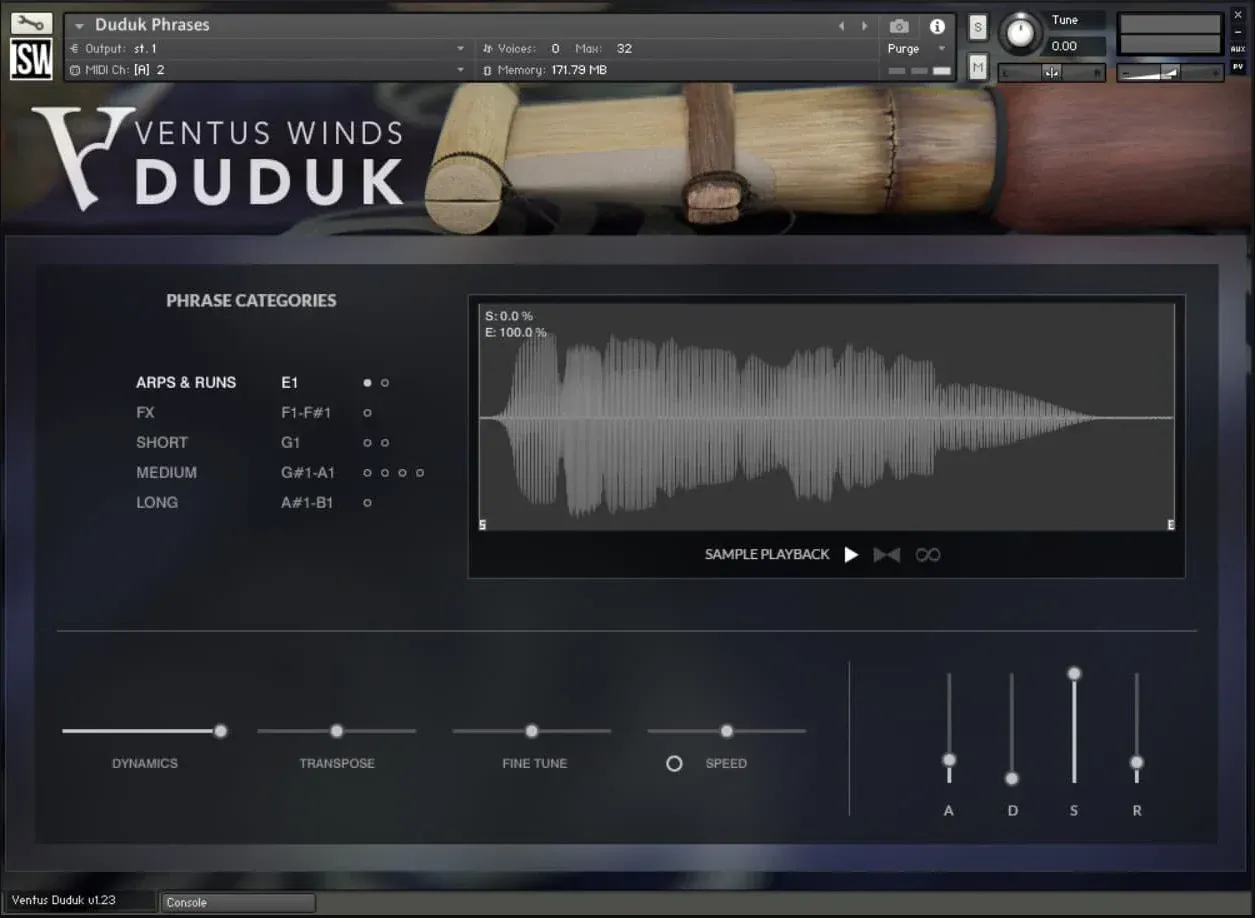This screenshot has width=1255, height=918.
Task: Select first dot in SHORT row
Action: point(367,442)
